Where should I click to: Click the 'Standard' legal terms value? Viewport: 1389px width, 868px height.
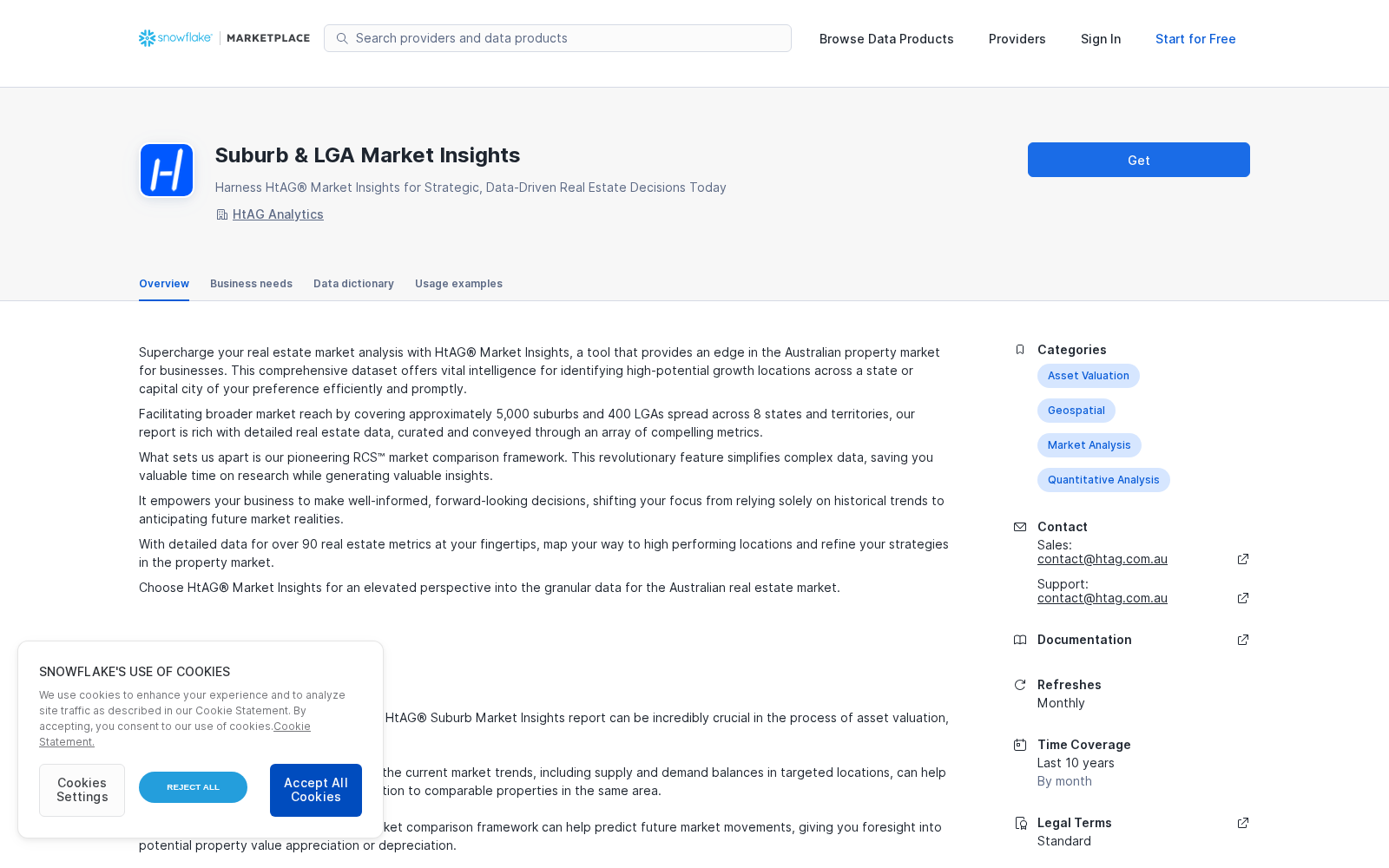click(x=1064, y=841)
